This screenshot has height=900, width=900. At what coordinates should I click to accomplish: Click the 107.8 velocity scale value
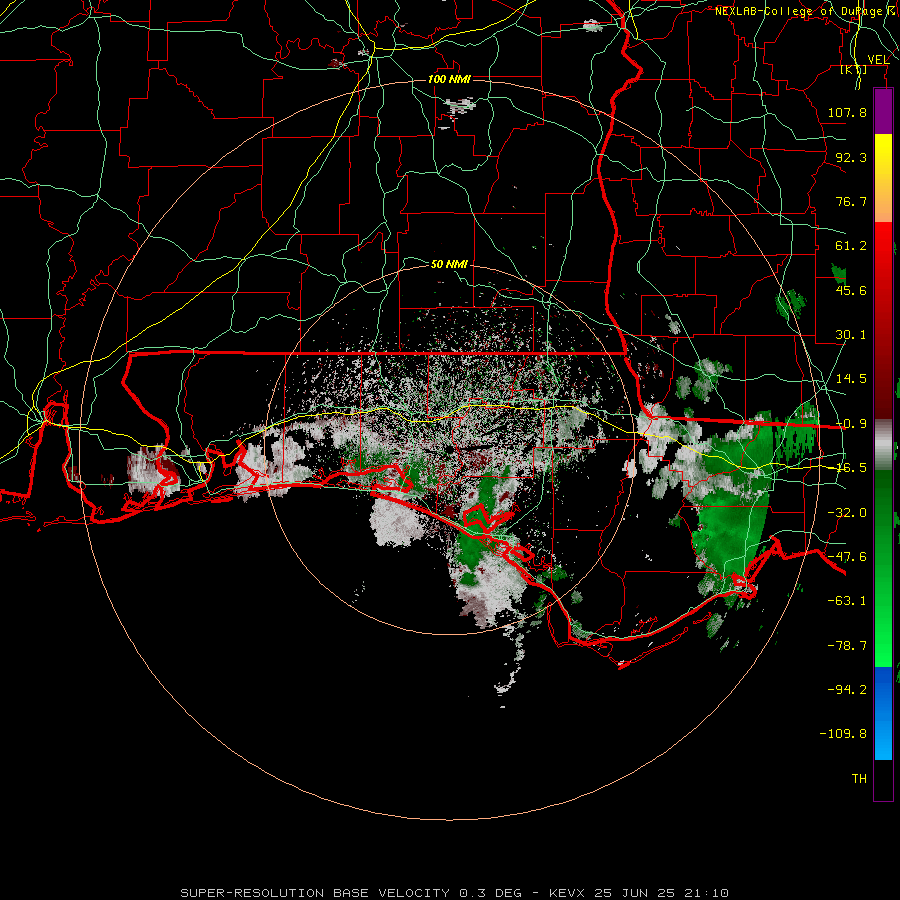[847, 112]
